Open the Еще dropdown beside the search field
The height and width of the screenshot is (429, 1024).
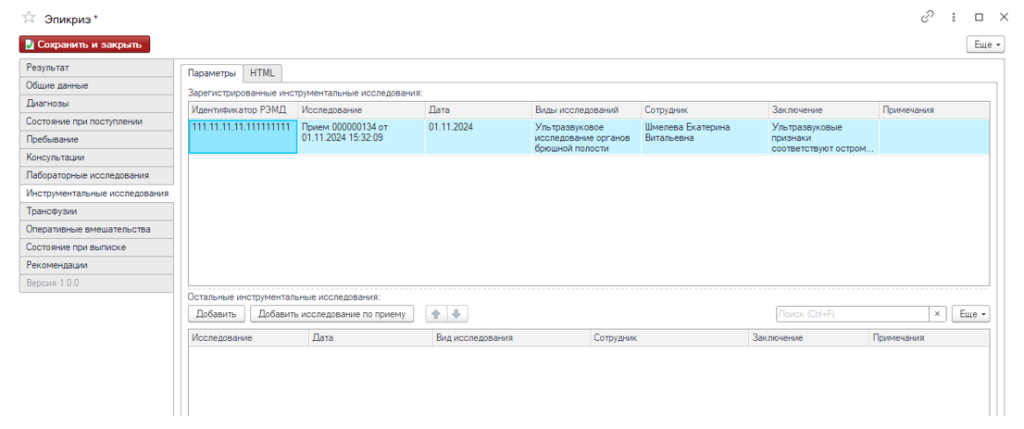click(x=971, y=314)
